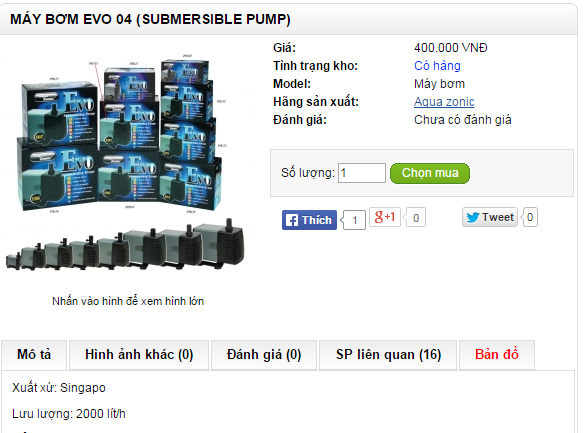Enlarge the EVO pump product image
584x433 pixels.
point(127,164)
